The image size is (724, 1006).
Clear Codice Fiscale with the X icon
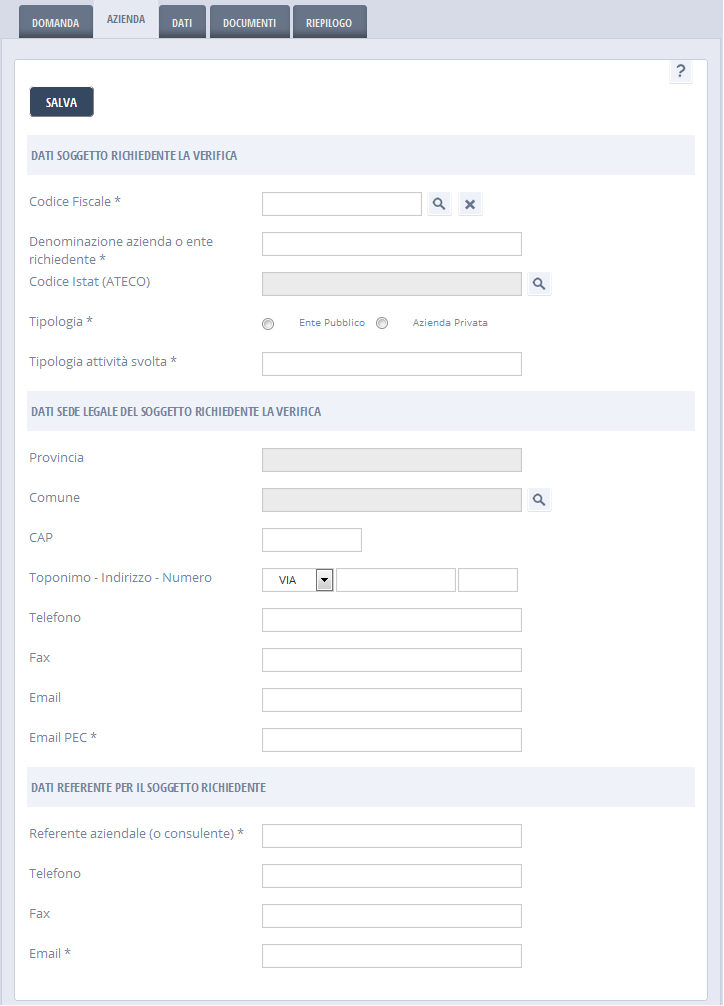(x=471, y=204)
